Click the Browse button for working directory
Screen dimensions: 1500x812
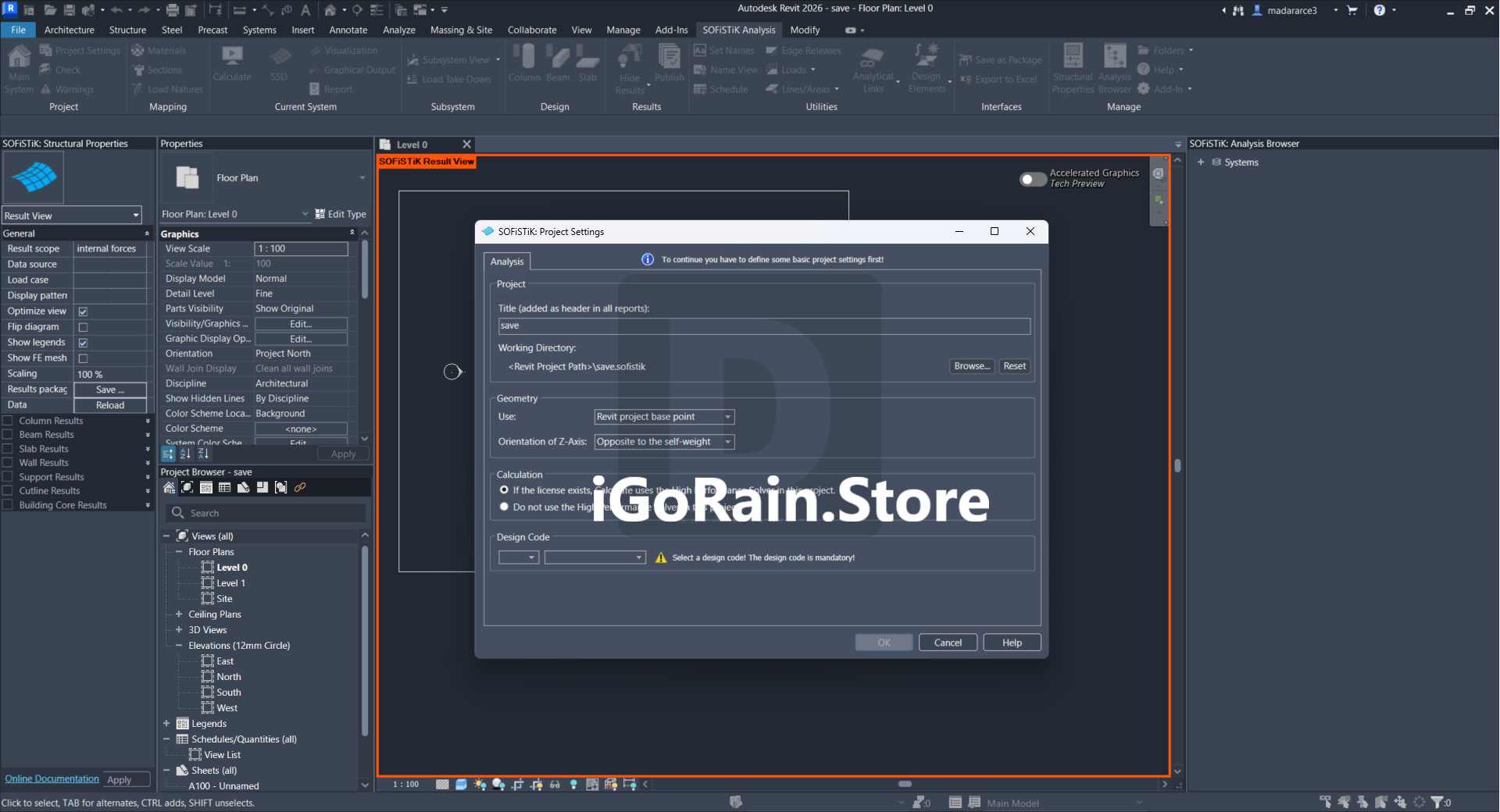972,366
